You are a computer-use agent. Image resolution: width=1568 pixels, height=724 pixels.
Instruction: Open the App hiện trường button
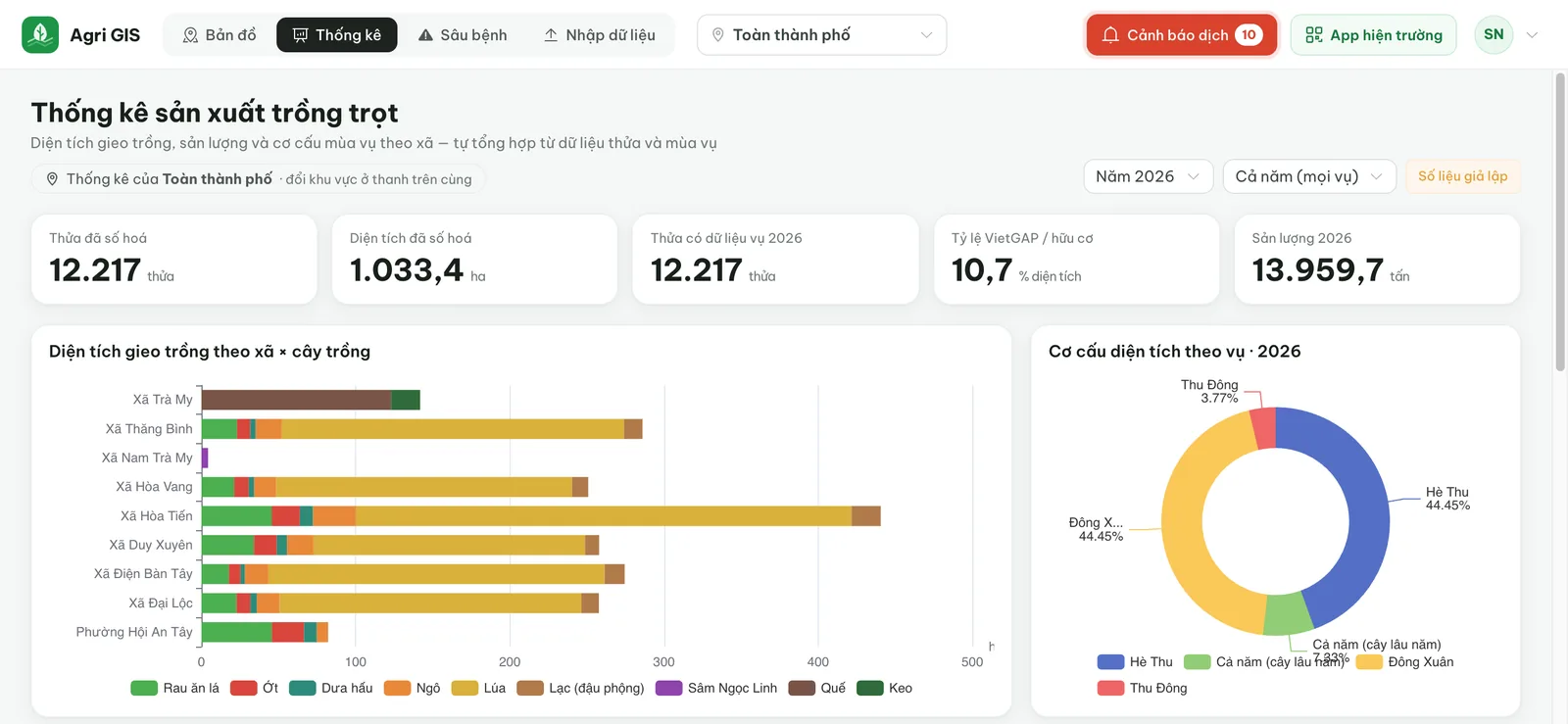1373,35
